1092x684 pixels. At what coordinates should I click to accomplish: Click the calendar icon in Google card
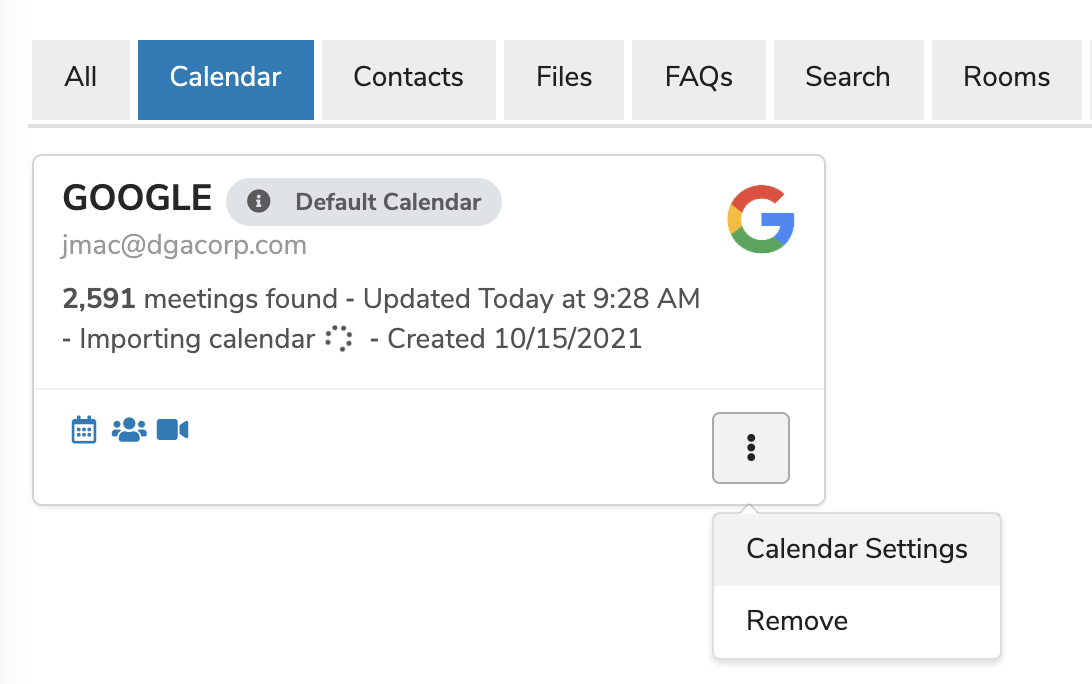84,430
